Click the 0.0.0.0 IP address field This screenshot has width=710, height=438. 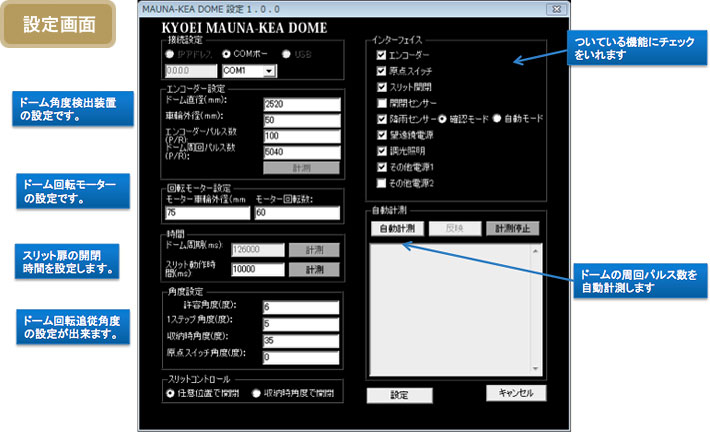tap(191, 71)
